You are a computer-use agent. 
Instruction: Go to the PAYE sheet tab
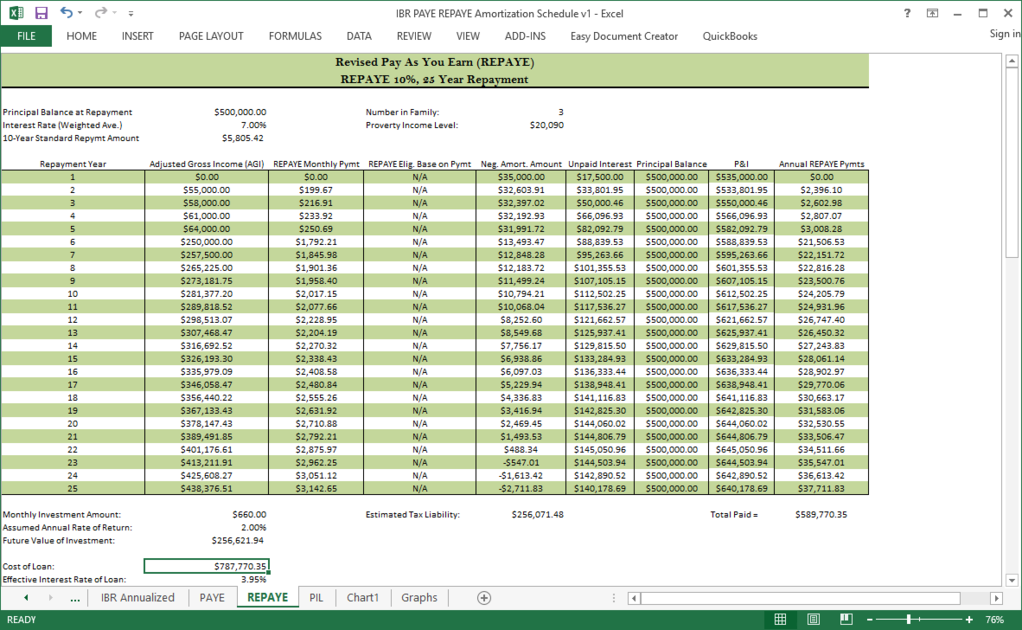212,597
